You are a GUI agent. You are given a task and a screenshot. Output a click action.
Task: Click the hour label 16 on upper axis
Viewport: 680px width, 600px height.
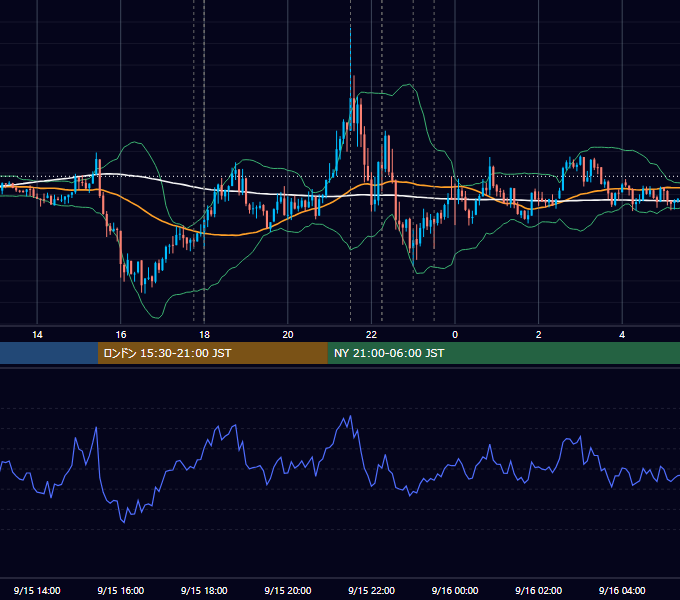(x=121, y=335)
